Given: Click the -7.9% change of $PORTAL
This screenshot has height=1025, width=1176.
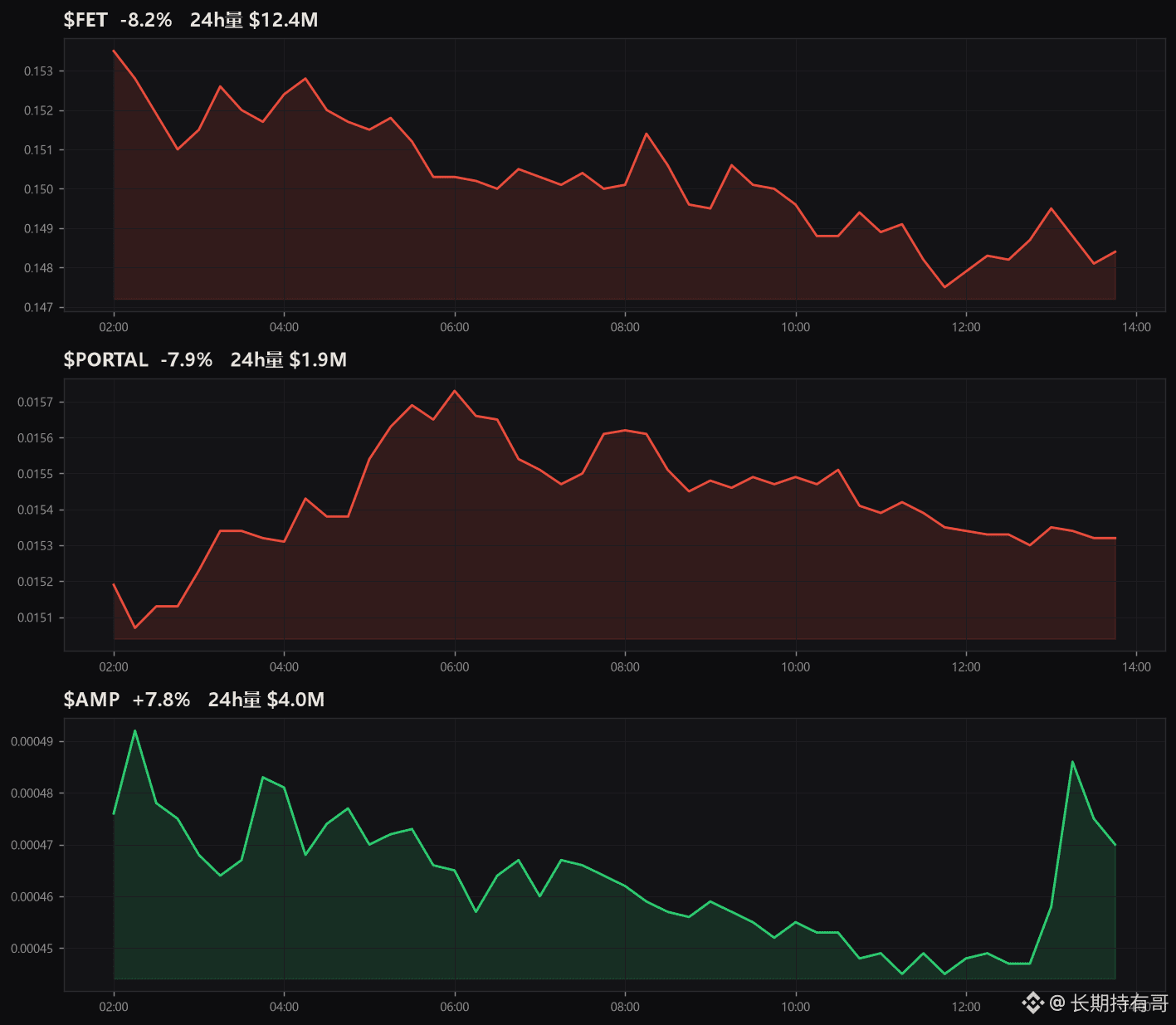Looking at the screenshot, I should pos(187,359).
